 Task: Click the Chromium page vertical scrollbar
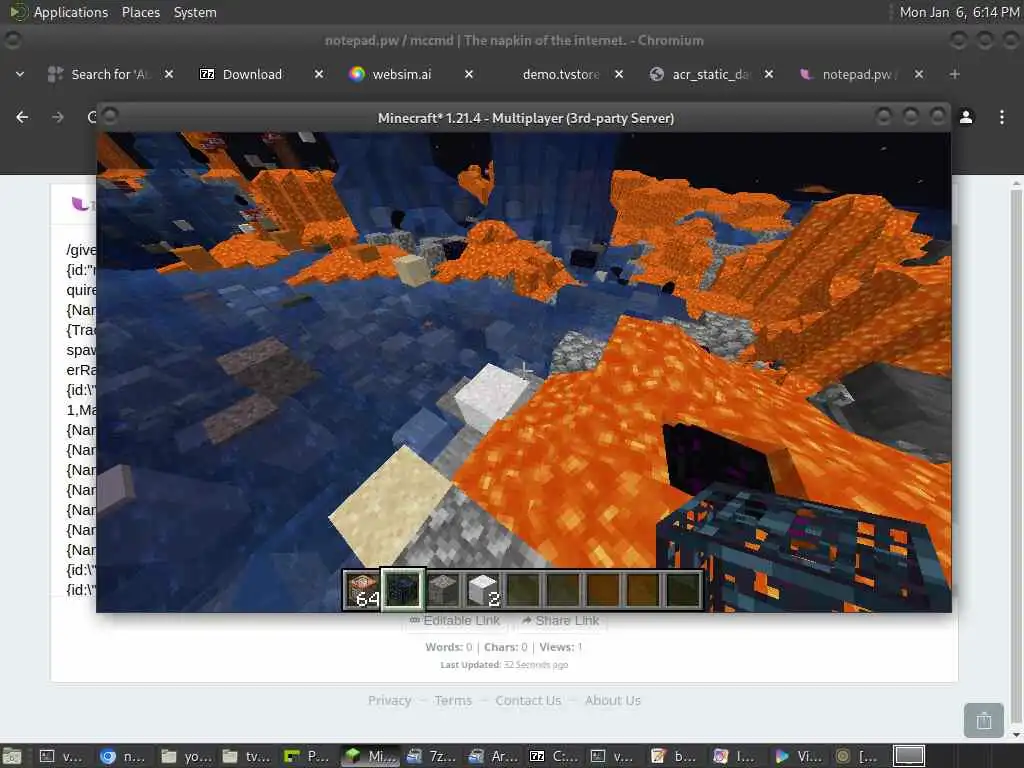pos(1016,457)
